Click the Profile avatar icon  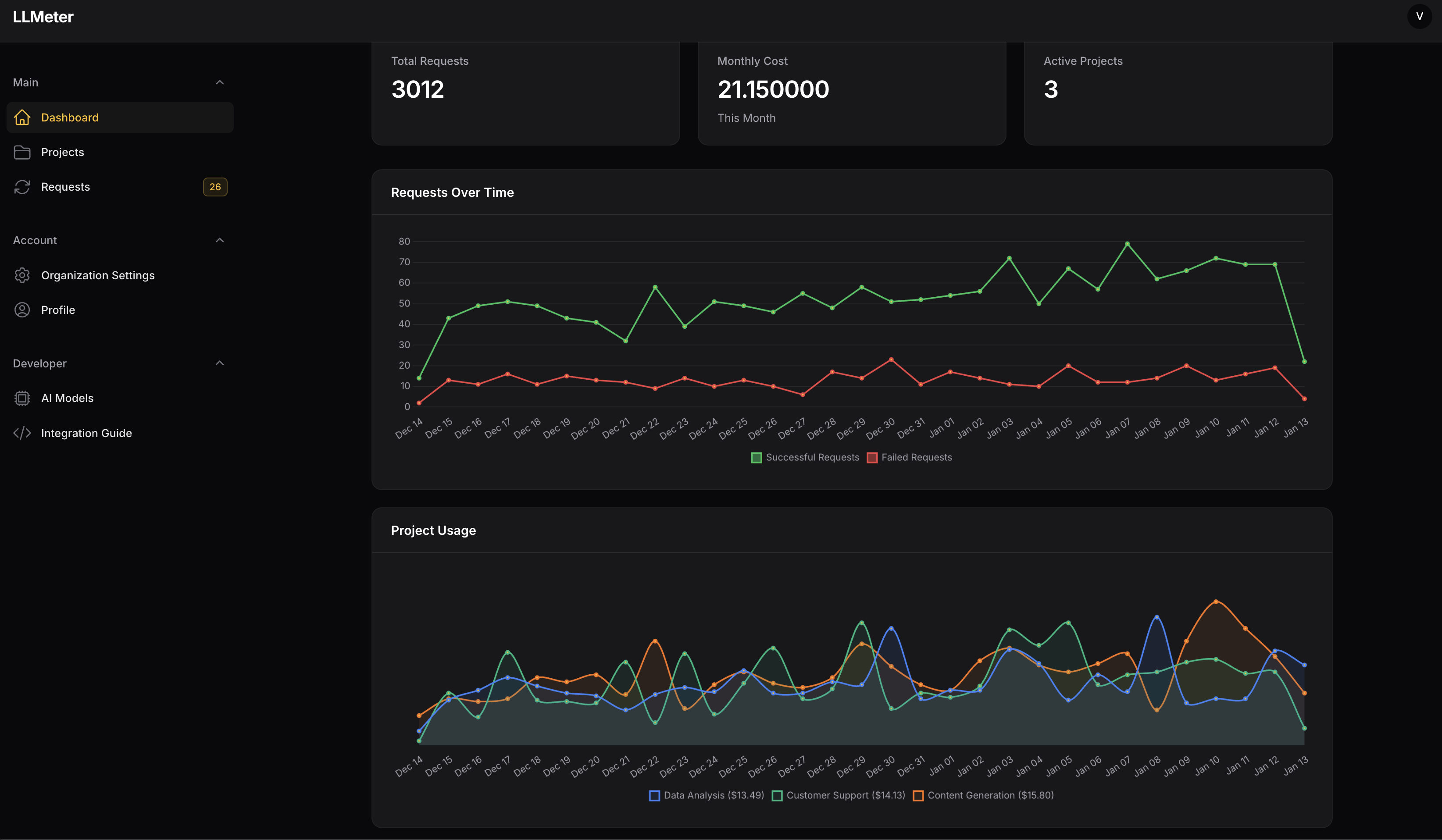(x=22, y=310)
